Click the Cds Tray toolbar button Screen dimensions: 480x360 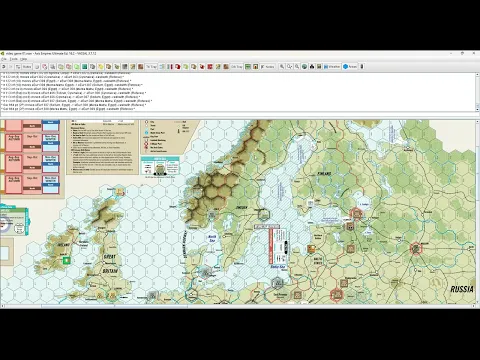(237, 67)
